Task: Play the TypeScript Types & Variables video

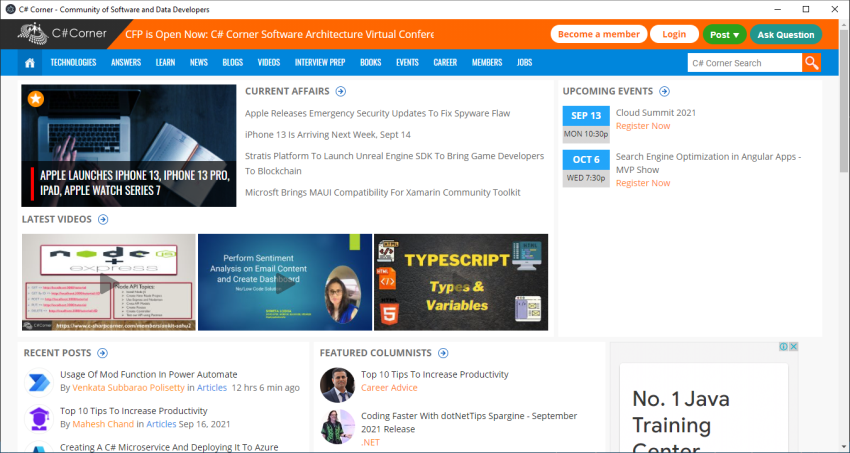Action: pos(461,282)
